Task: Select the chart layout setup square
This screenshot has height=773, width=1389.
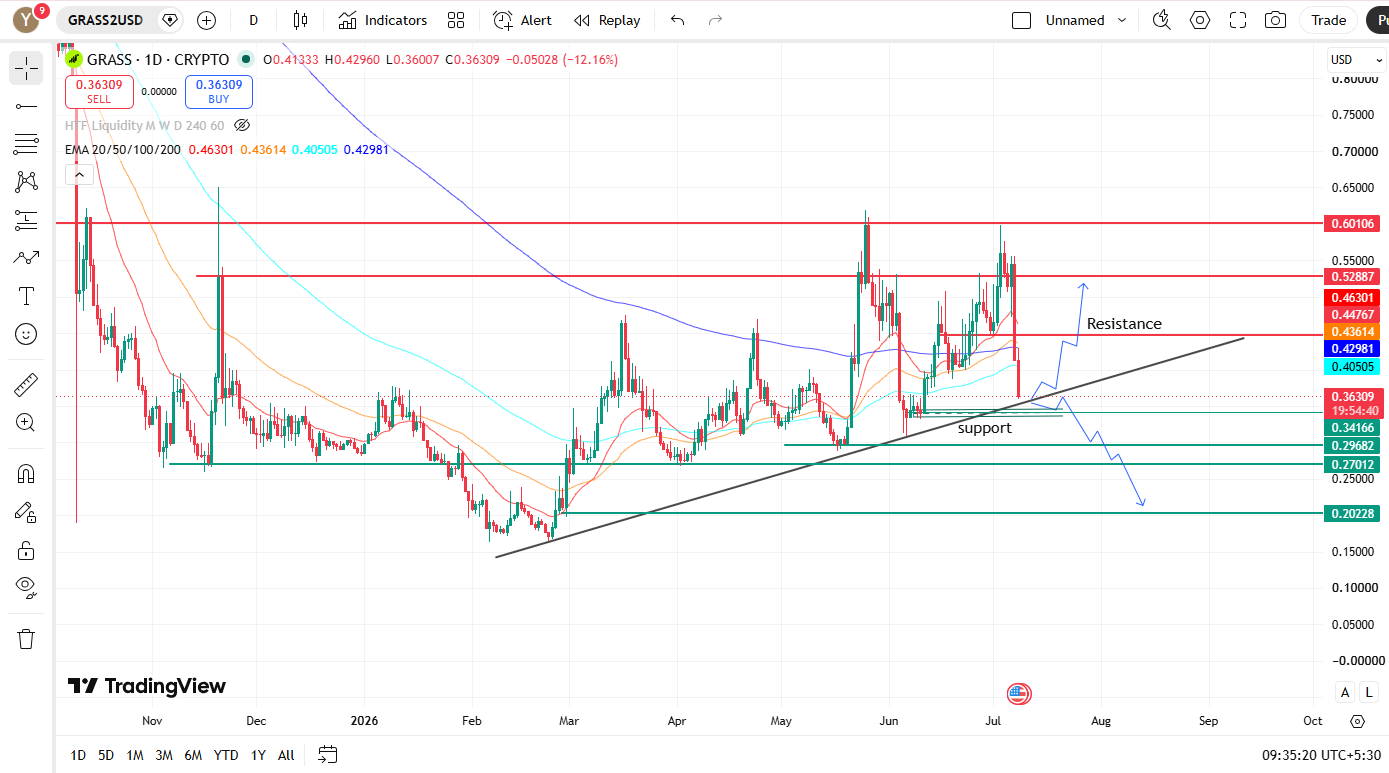Action: [x=1021, y=20]
